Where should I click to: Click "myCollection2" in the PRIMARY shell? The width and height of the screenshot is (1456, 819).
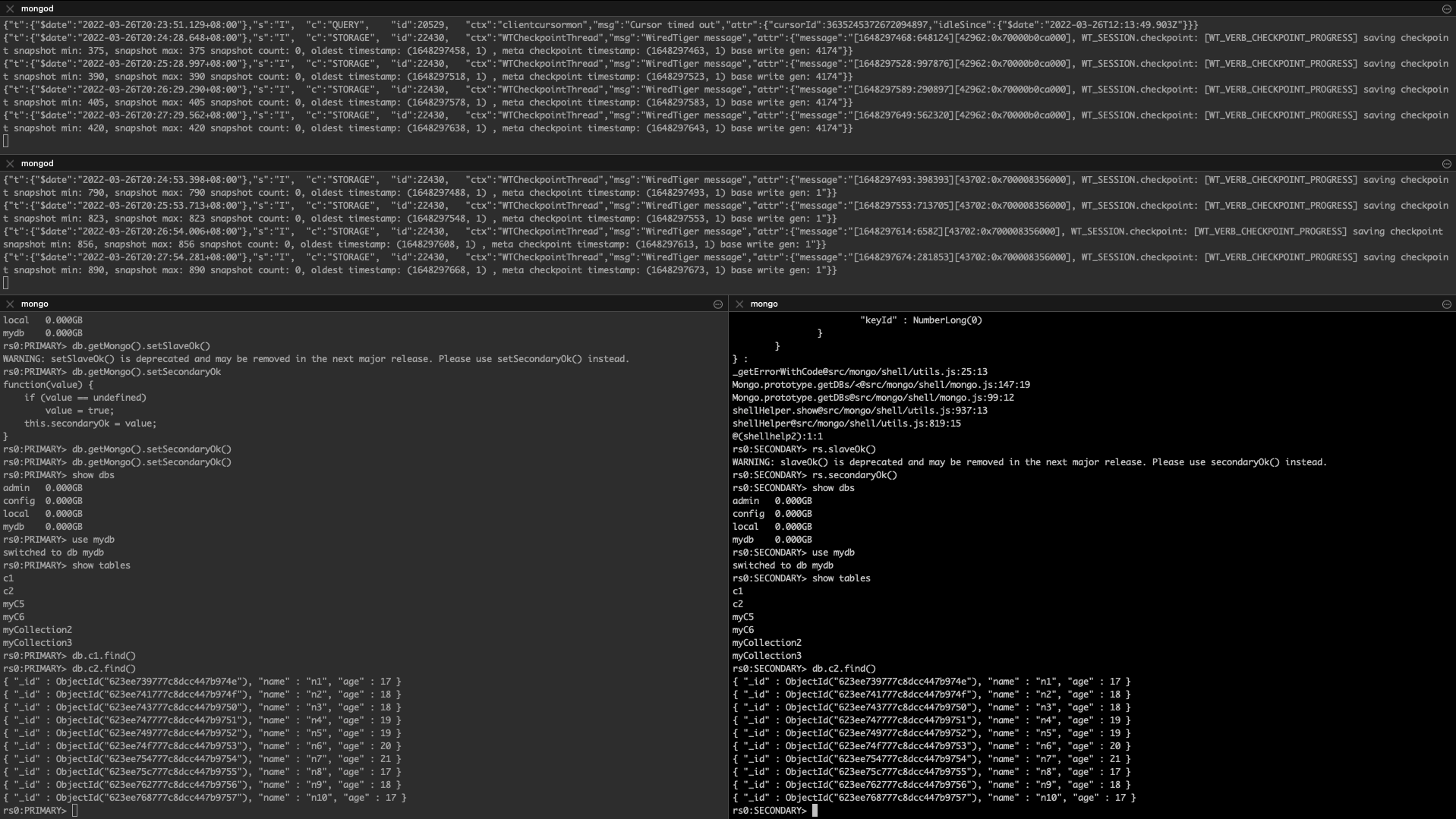click(37, 630)
